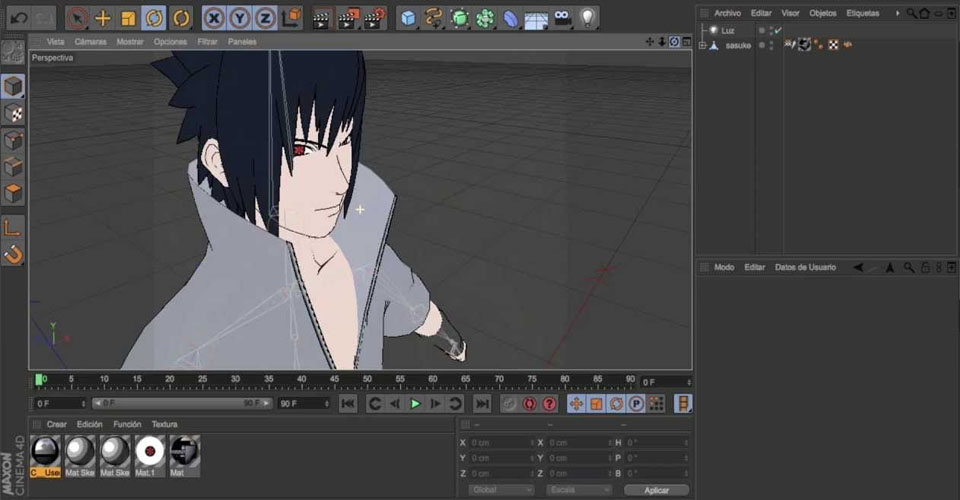Open Objetos menu in Object Manager
This screenshot has width=960, height=500.
pos(823,13)
